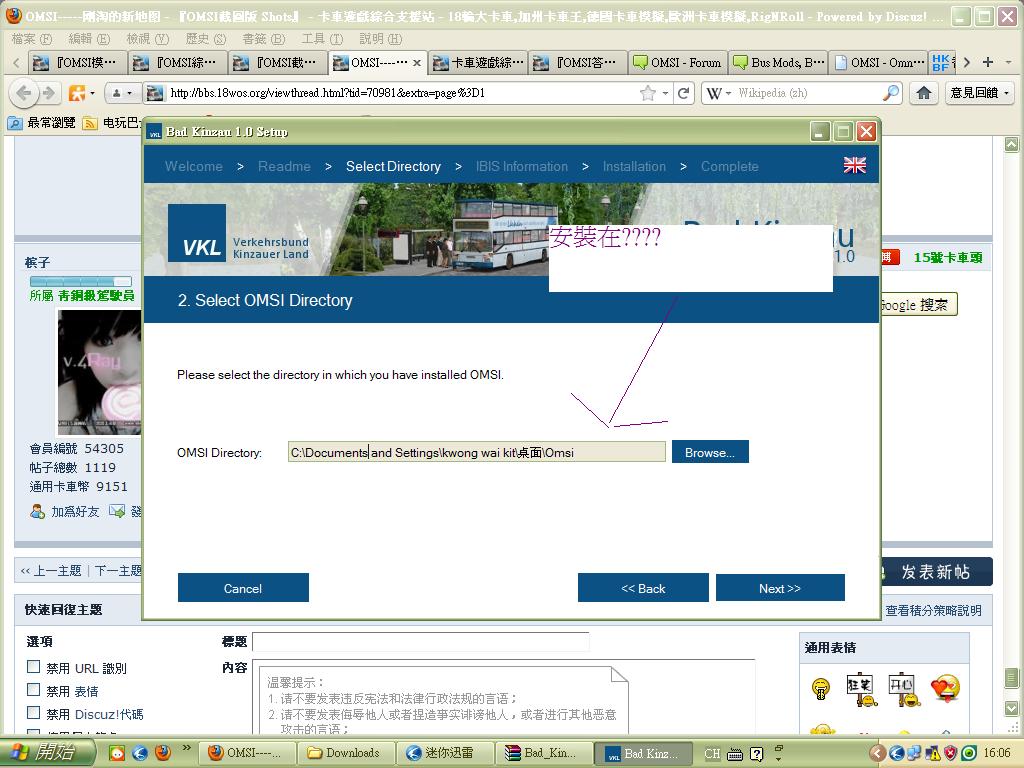This screenshot has width=1024, height=768.
Task: Click the bookmark star in the address bar
Action: (x=647, y=93)
